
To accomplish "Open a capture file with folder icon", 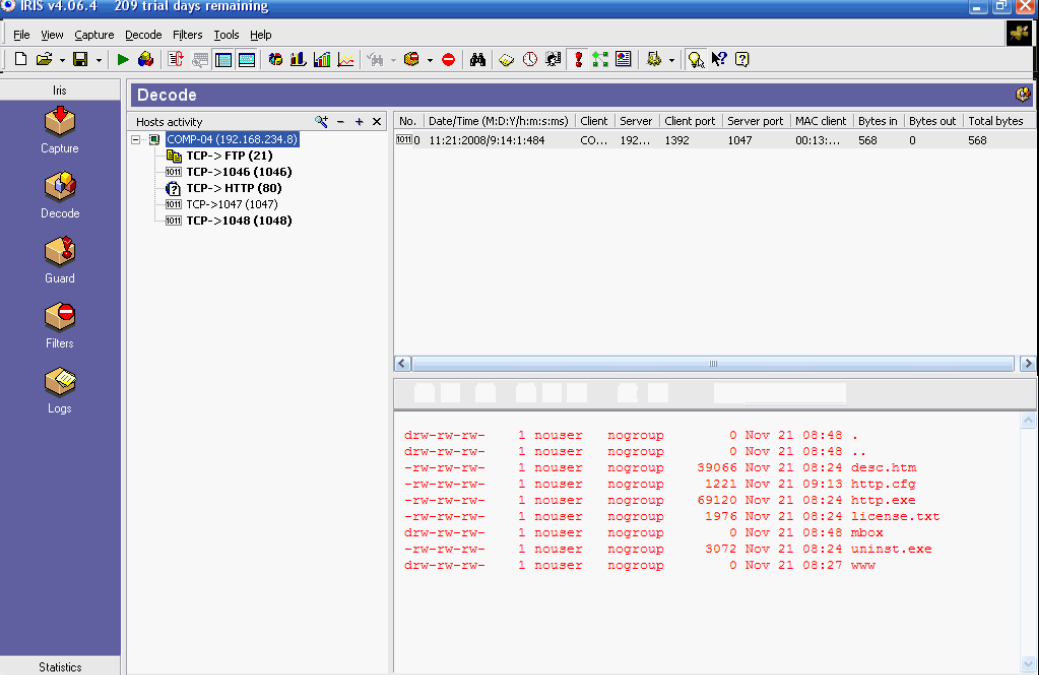I will pos(44,59).
